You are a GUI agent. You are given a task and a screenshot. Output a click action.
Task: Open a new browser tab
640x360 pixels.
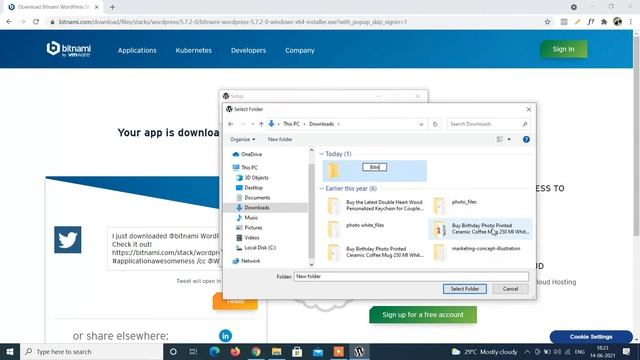pos(112,7)
